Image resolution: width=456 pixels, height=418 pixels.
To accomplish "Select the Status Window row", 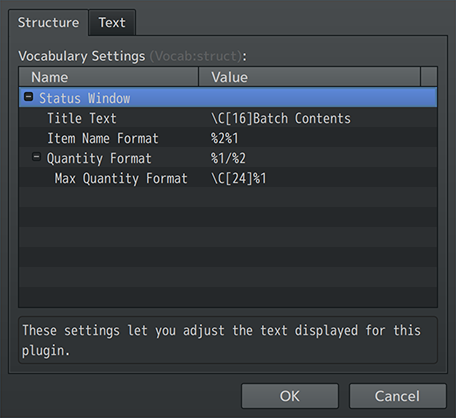I will (228, 97).
